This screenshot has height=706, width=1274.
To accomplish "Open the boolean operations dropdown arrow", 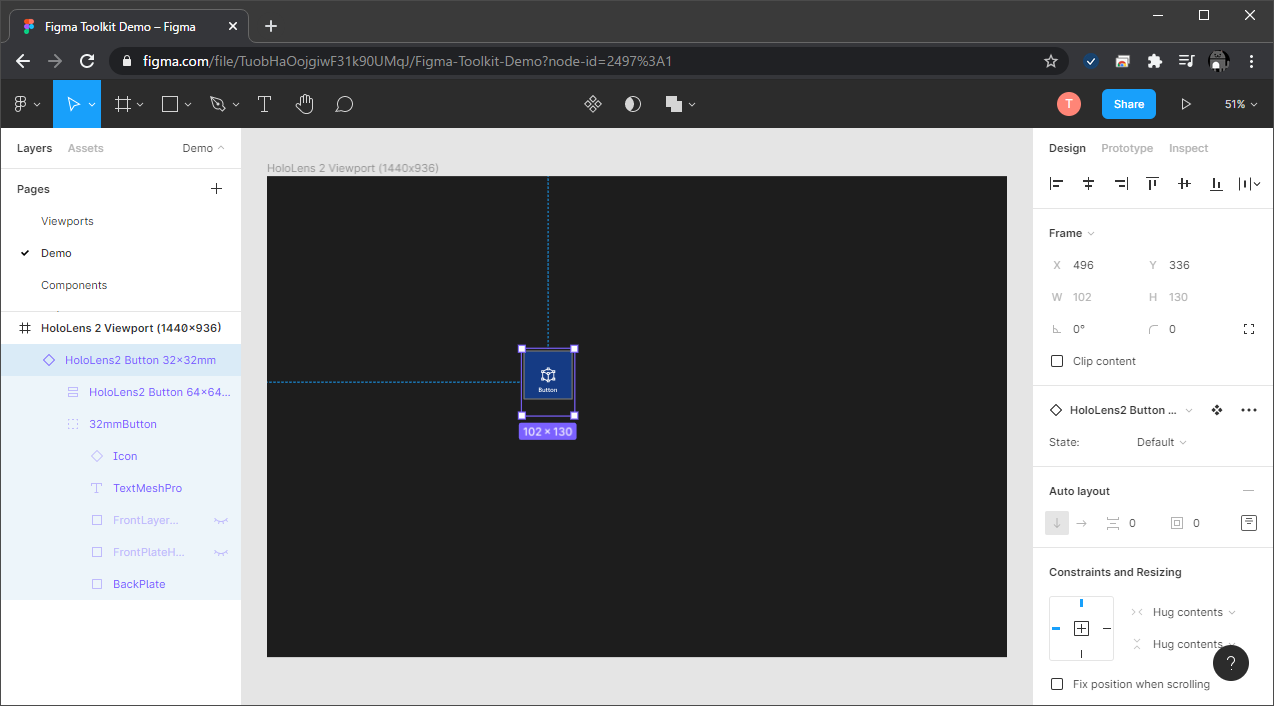I will [692, 104].
